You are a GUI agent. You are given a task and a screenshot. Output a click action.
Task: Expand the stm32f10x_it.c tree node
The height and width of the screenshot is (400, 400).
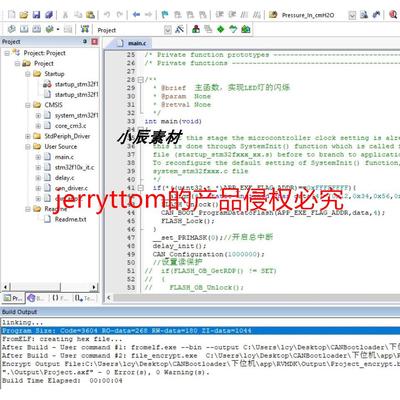[38, 167]
